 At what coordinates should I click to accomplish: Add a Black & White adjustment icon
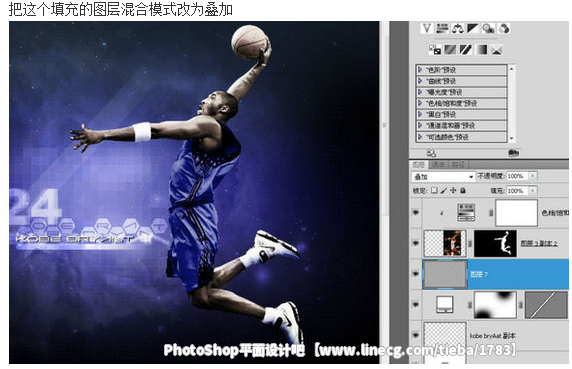click(x=473, y=28)
